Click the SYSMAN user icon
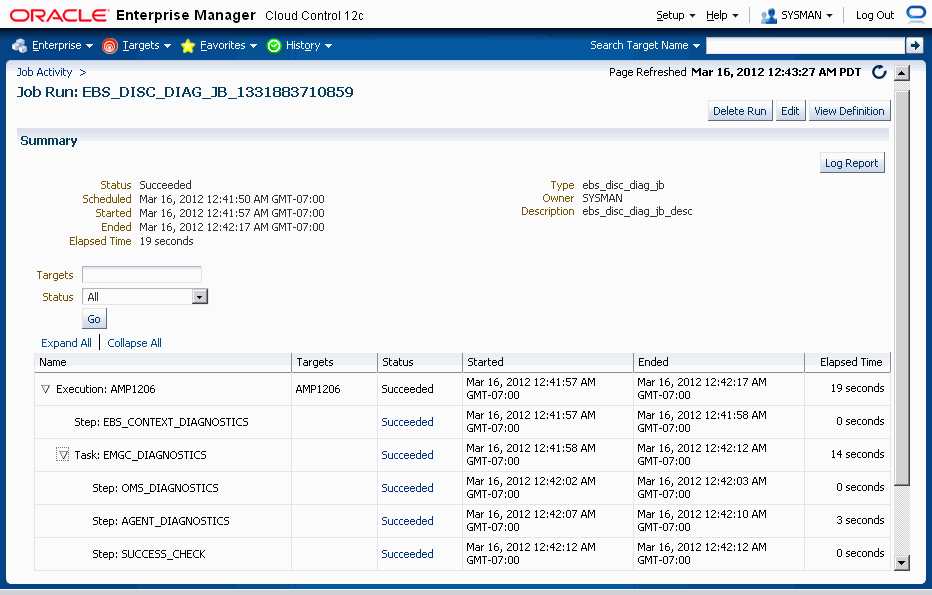The image size is (932, 595). click(x=769, y=16)
